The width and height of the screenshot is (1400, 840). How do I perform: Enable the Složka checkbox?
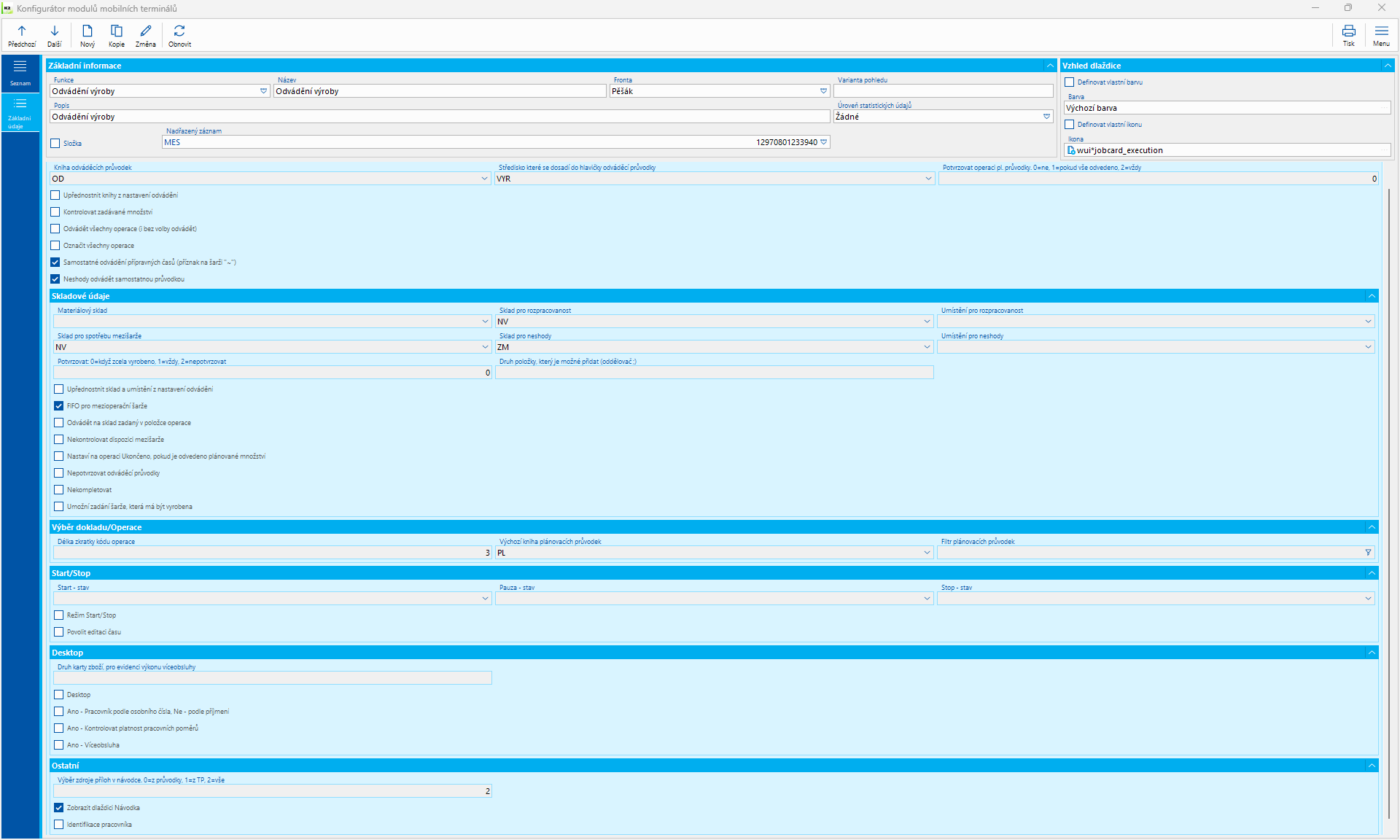[x=55, y=144]
